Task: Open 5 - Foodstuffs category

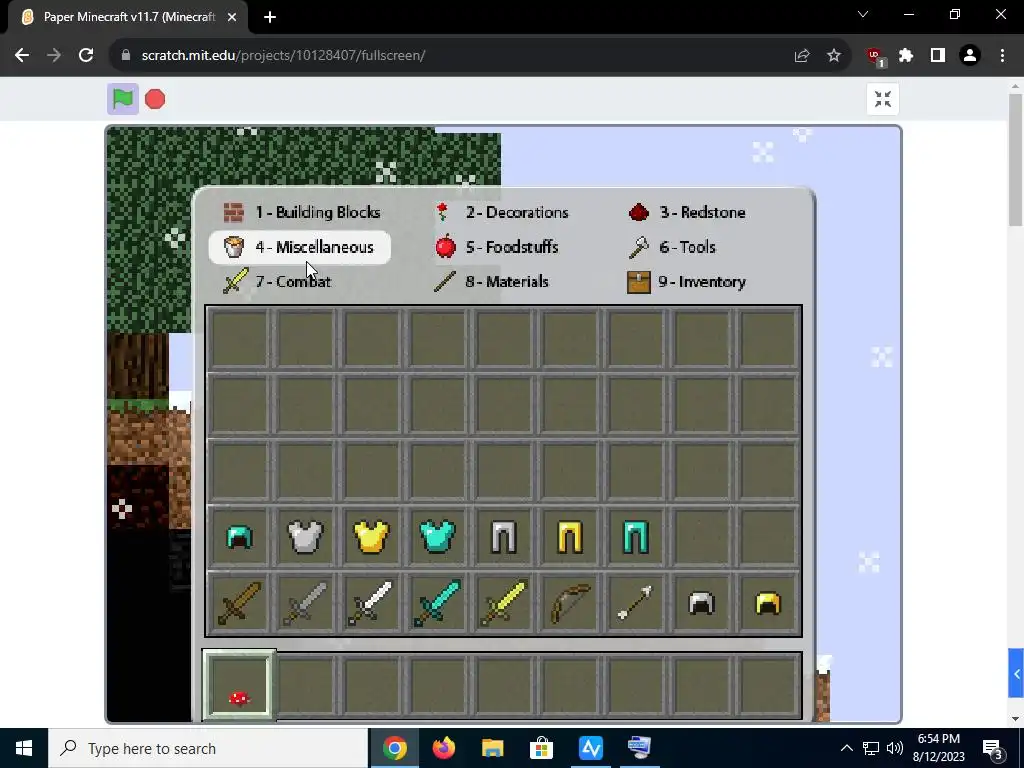Action: pos(496,247)
